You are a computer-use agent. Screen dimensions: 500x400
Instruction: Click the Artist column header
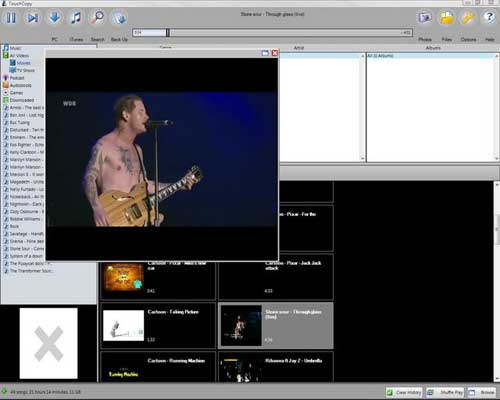[299, 48]
